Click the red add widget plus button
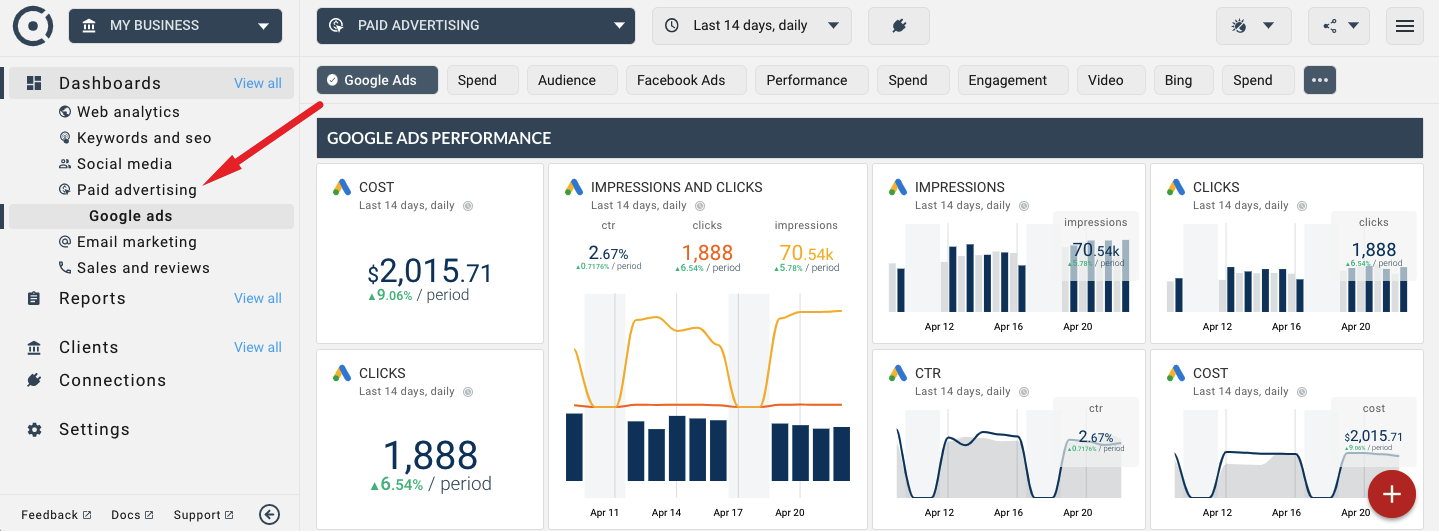This screenshot has width=1439, height=531. [1392, 494]
